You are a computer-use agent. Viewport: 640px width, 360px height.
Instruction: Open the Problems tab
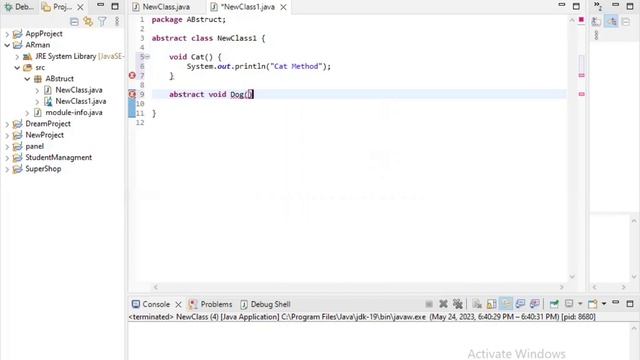211,304
